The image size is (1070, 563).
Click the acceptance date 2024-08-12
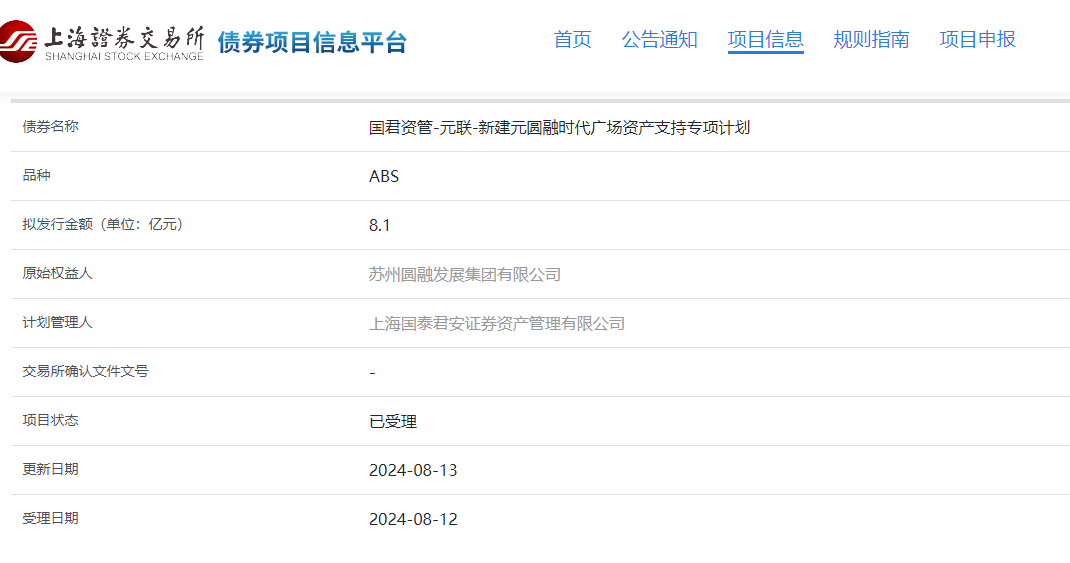(x=413, y=519)
